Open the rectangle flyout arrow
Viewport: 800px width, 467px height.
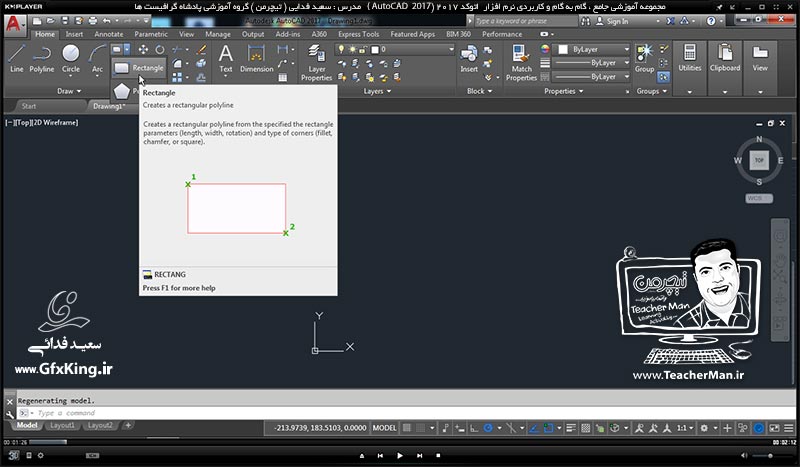pyautogui.click(x=127, y=50)
